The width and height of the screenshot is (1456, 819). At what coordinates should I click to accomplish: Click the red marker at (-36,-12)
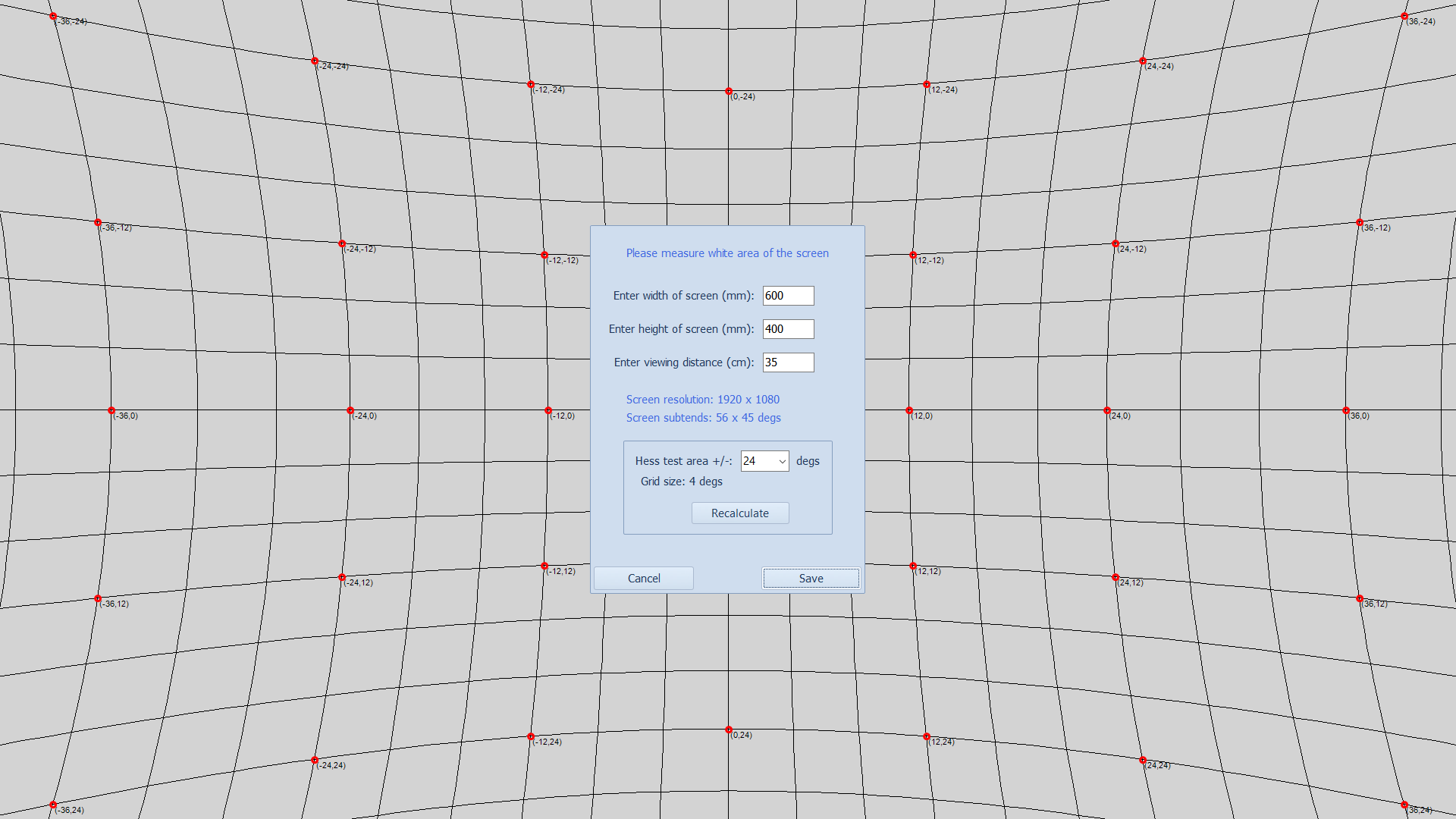[98, 222]
